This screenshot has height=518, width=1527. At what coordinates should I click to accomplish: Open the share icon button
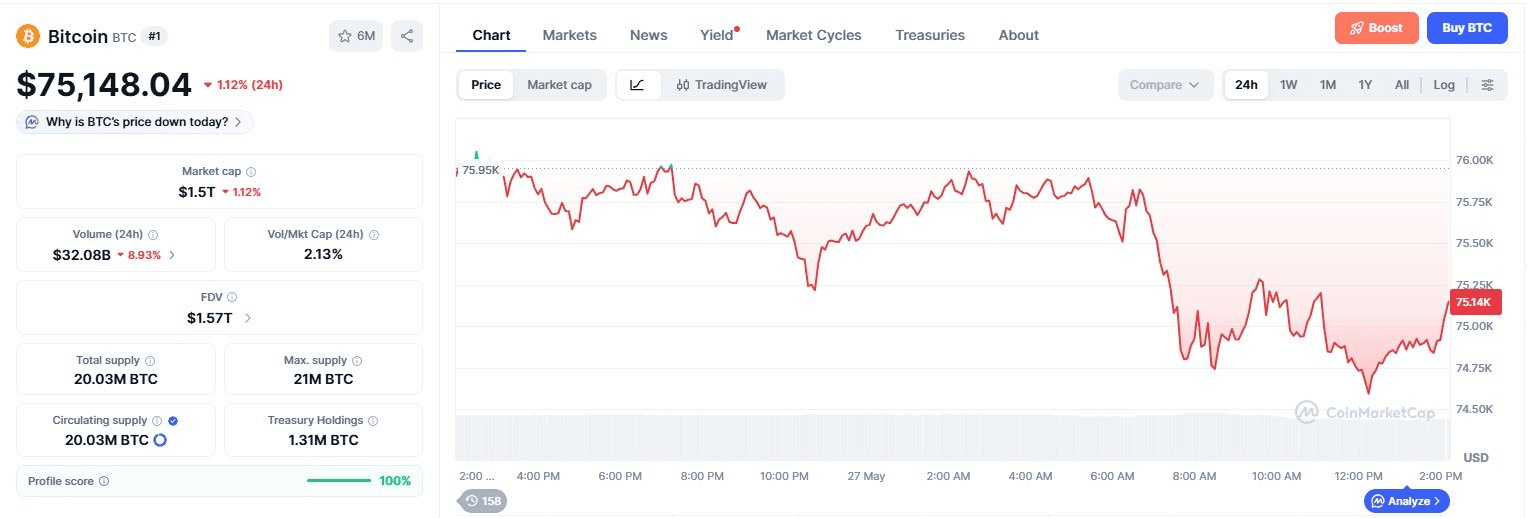click(x=407, y=36)
